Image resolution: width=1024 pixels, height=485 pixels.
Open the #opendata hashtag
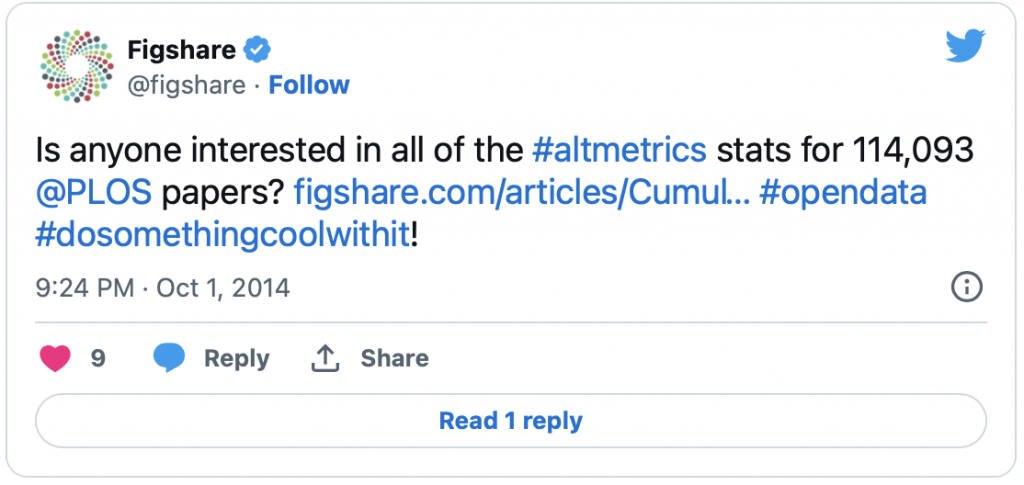click(x=843, y=193)
